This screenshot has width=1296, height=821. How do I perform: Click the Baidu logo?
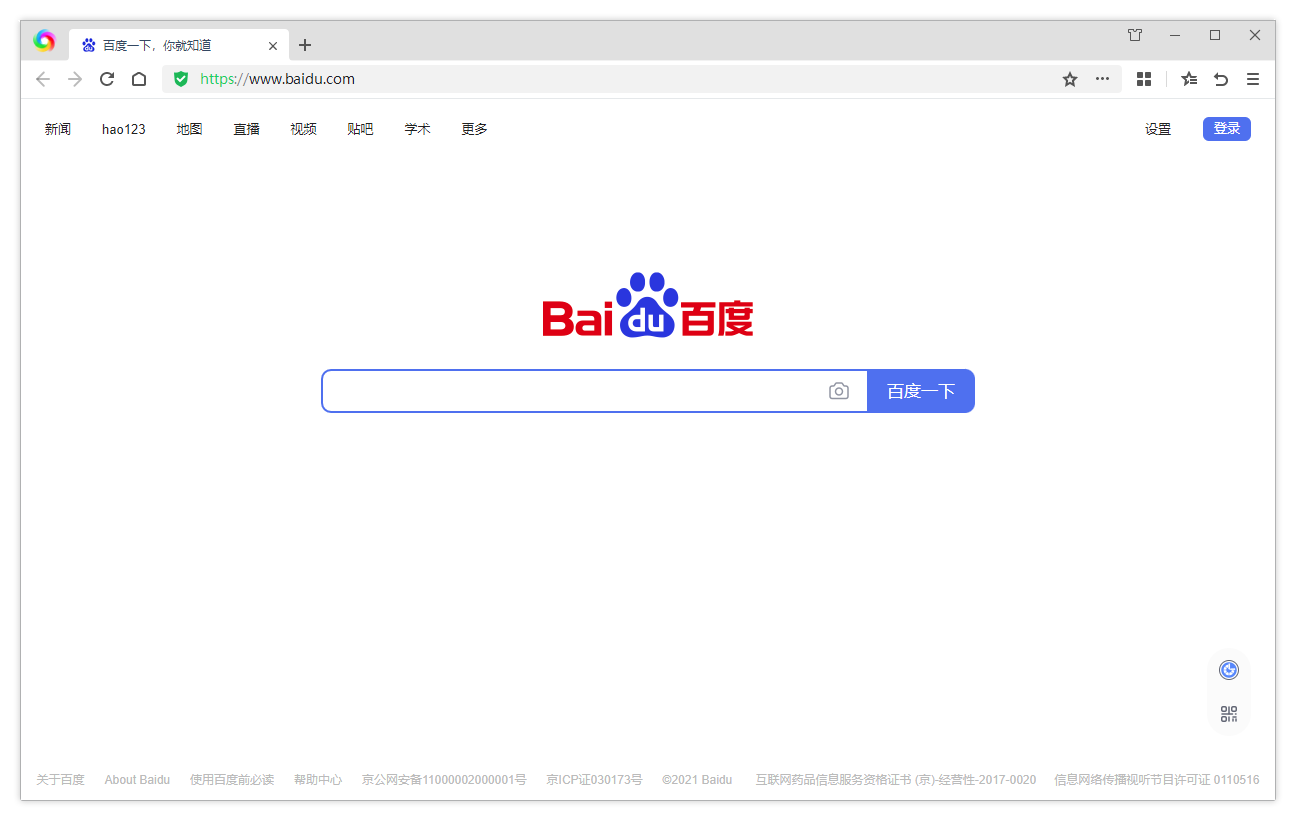coord(648,305)
